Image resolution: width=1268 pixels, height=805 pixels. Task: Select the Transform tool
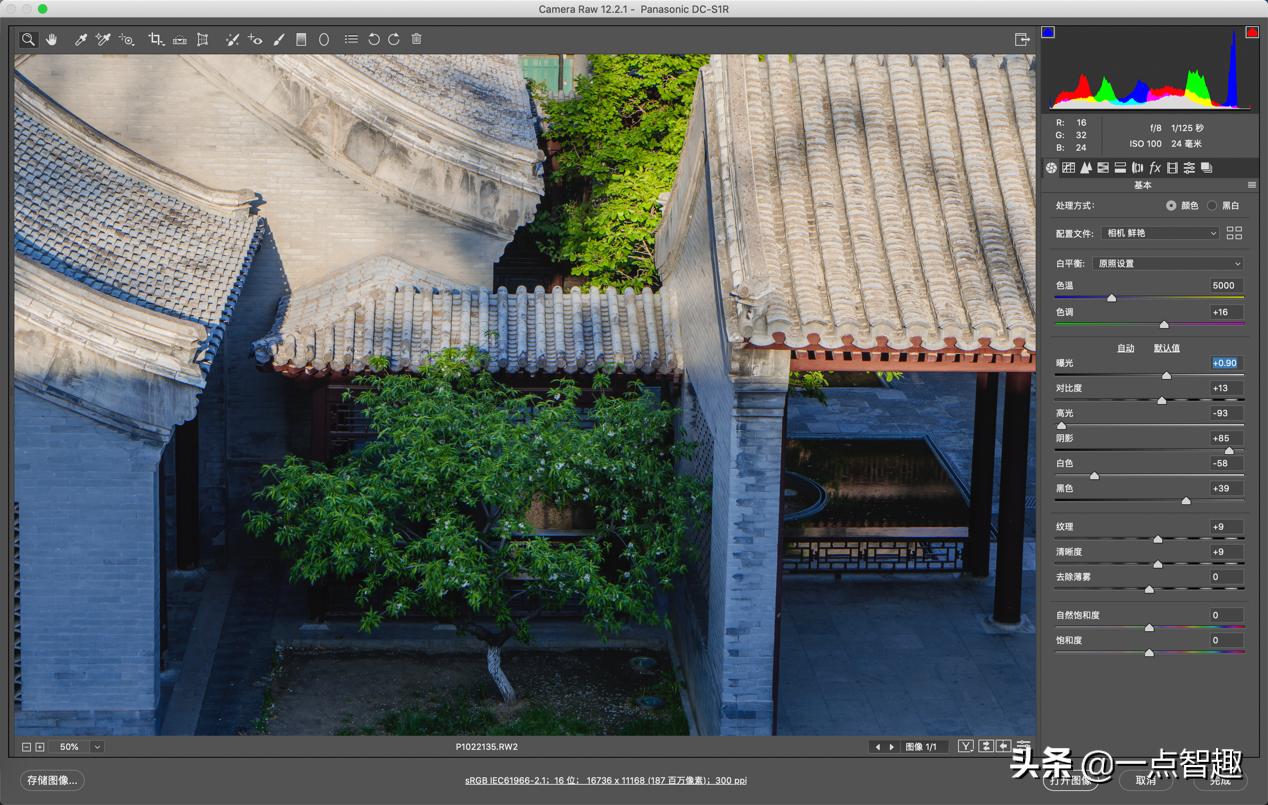[202, 39]
